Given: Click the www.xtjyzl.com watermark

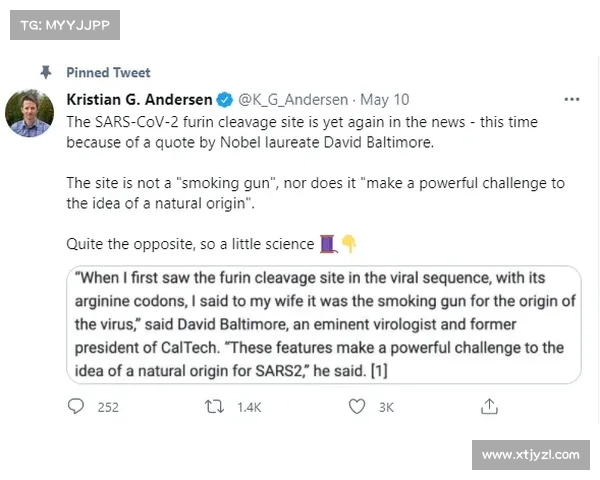Looking at the screenshot, I should coord(530,455).
